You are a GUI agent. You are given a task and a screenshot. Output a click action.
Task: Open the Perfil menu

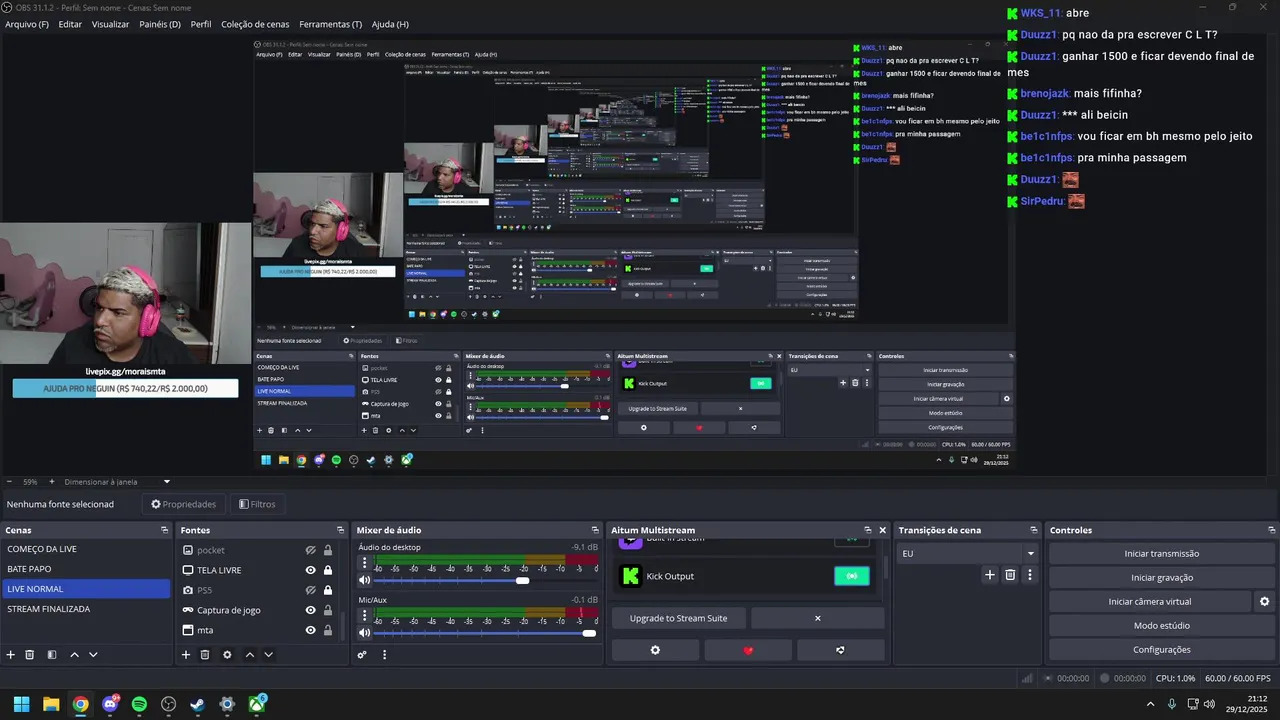point(201,24)
